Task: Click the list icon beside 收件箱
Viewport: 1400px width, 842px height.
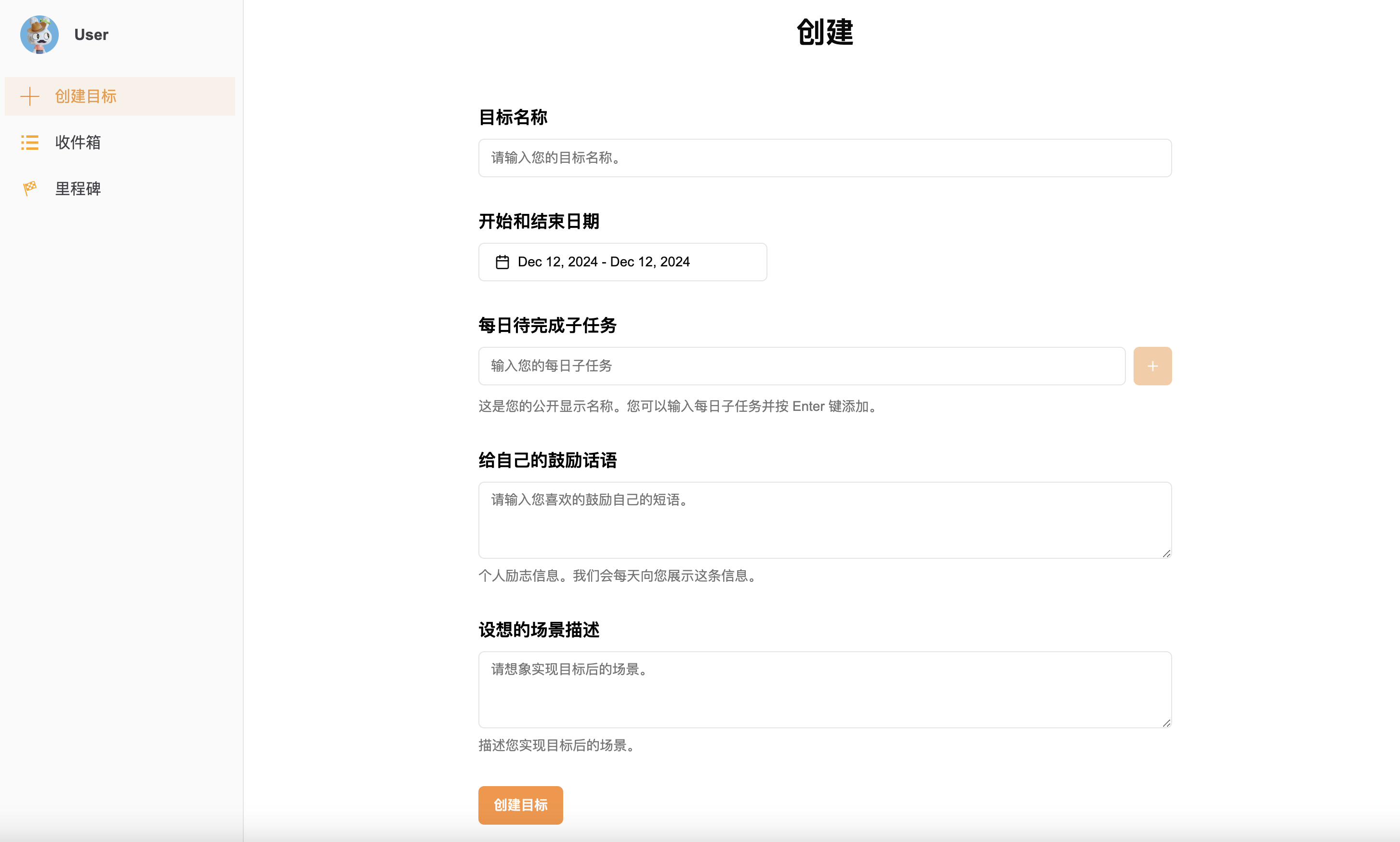Action: click(29, 143)
